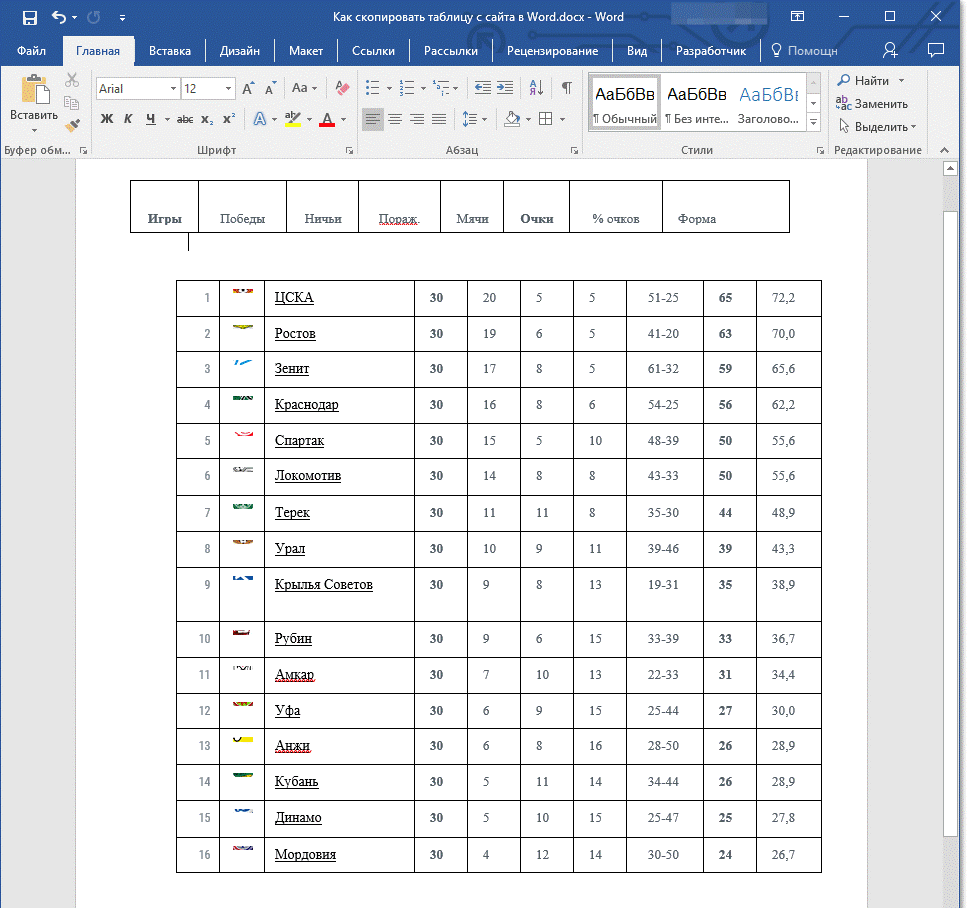
Task: Toggle bold formatting (Ж)
Action: tap(107, 119)
